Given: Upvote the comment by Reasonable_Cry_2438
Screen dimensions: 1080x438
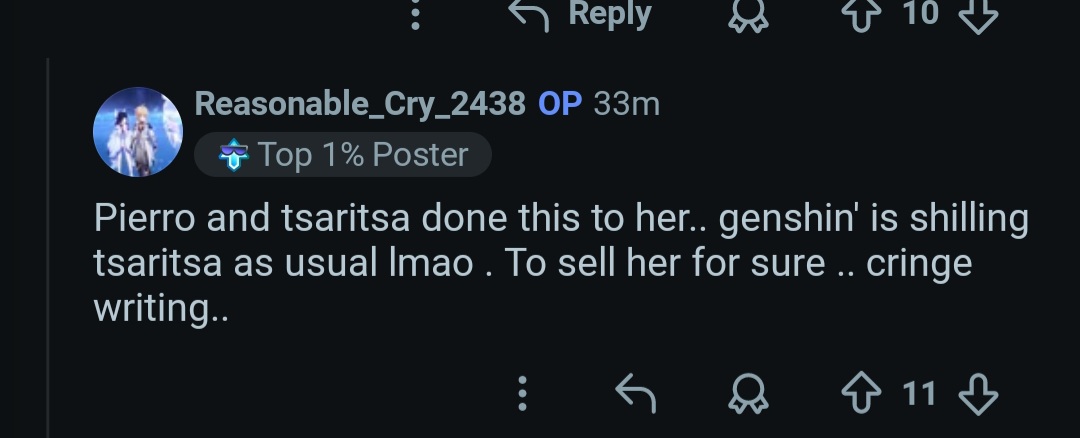Looking at the screenshot, I should tap(861, 394).
